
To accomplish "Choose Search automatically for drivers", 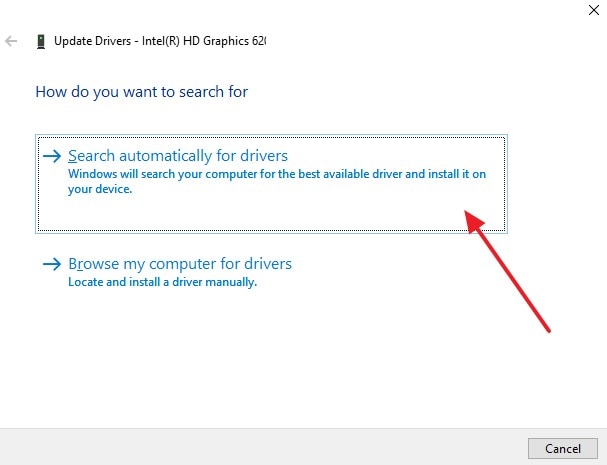I will (271, 184).
